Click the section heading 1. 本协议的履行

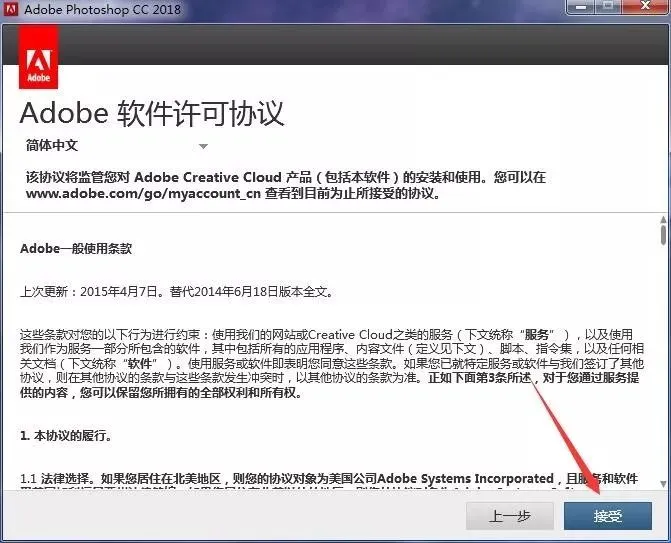(x=66, y=436)
